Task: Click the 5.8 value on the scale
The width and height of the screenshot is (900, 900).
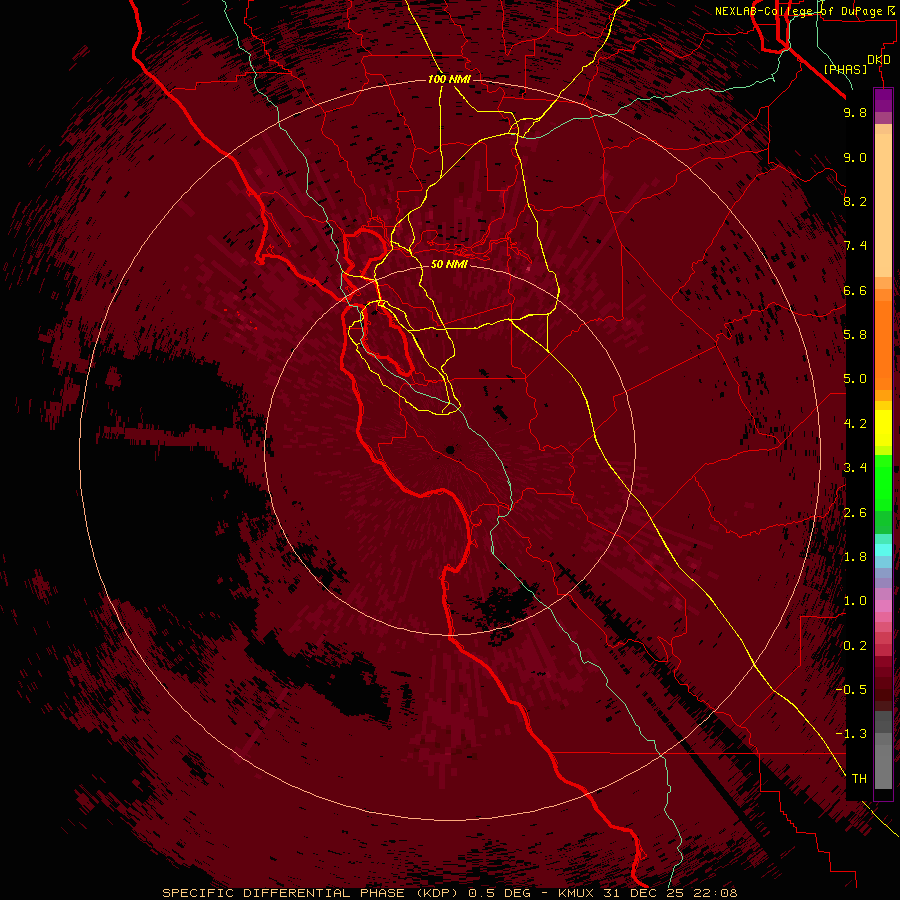Action: pos(855,335)
